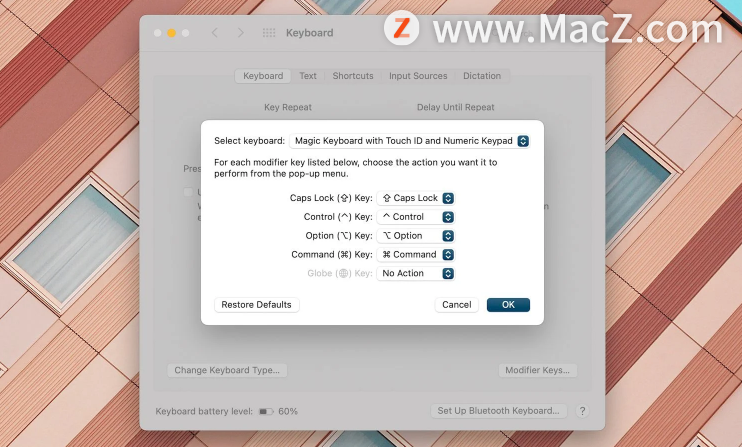Go back with the left chevron

[215, 33]
